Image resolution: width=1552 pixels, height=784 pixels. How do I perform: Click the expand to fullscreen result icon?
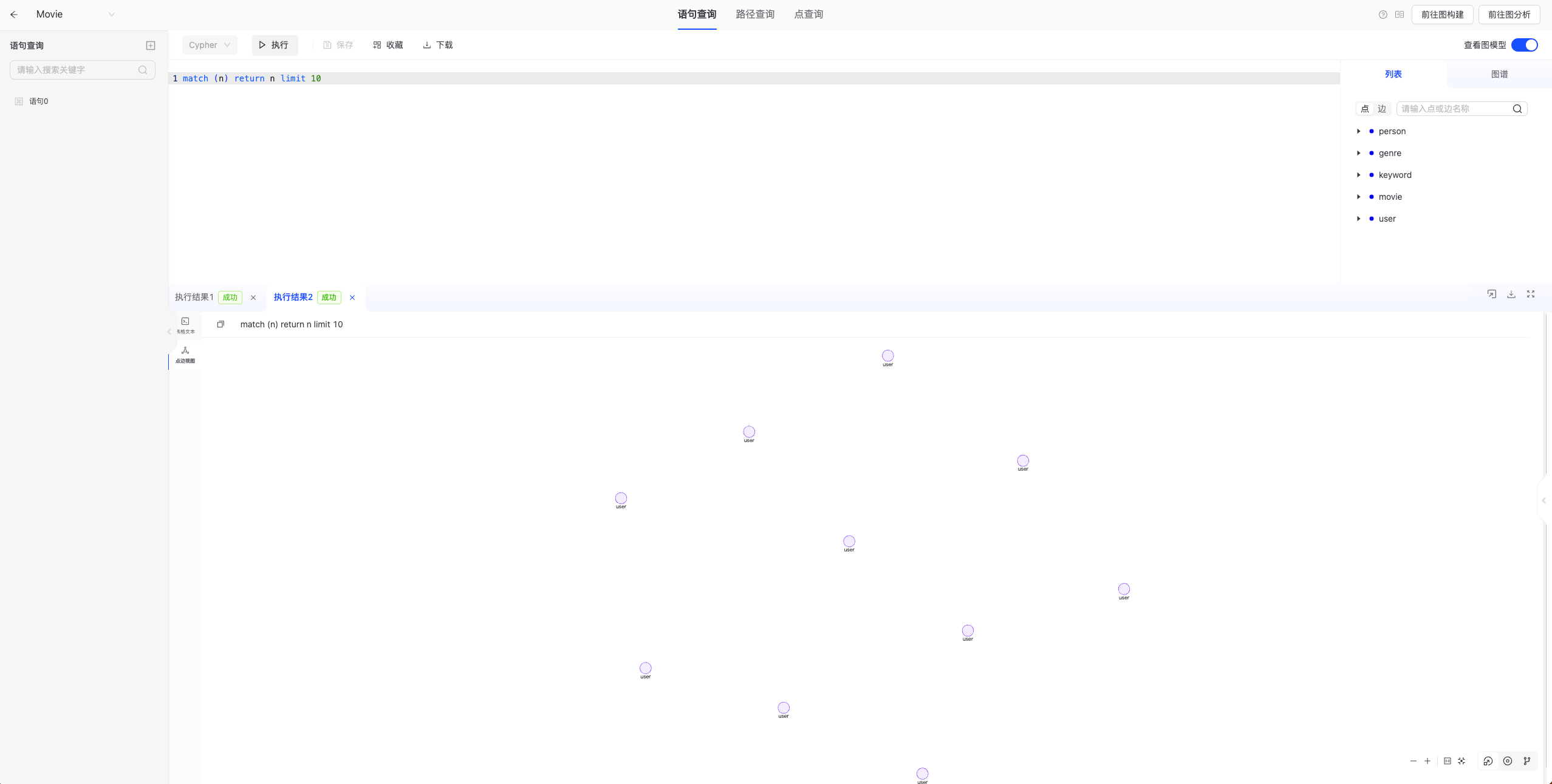(x=1531, y=294)
